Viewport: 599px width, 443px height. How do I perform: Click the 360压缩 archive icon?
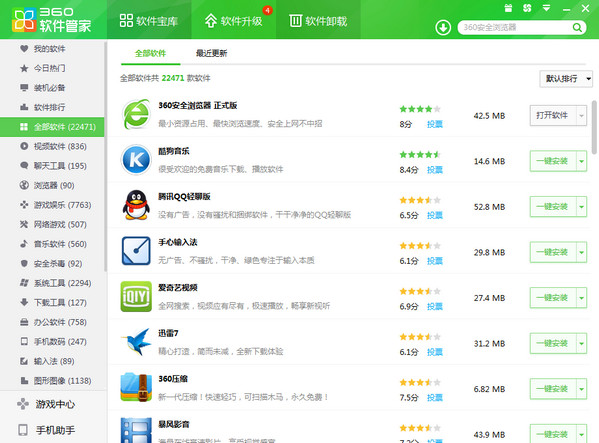point(136,387)
